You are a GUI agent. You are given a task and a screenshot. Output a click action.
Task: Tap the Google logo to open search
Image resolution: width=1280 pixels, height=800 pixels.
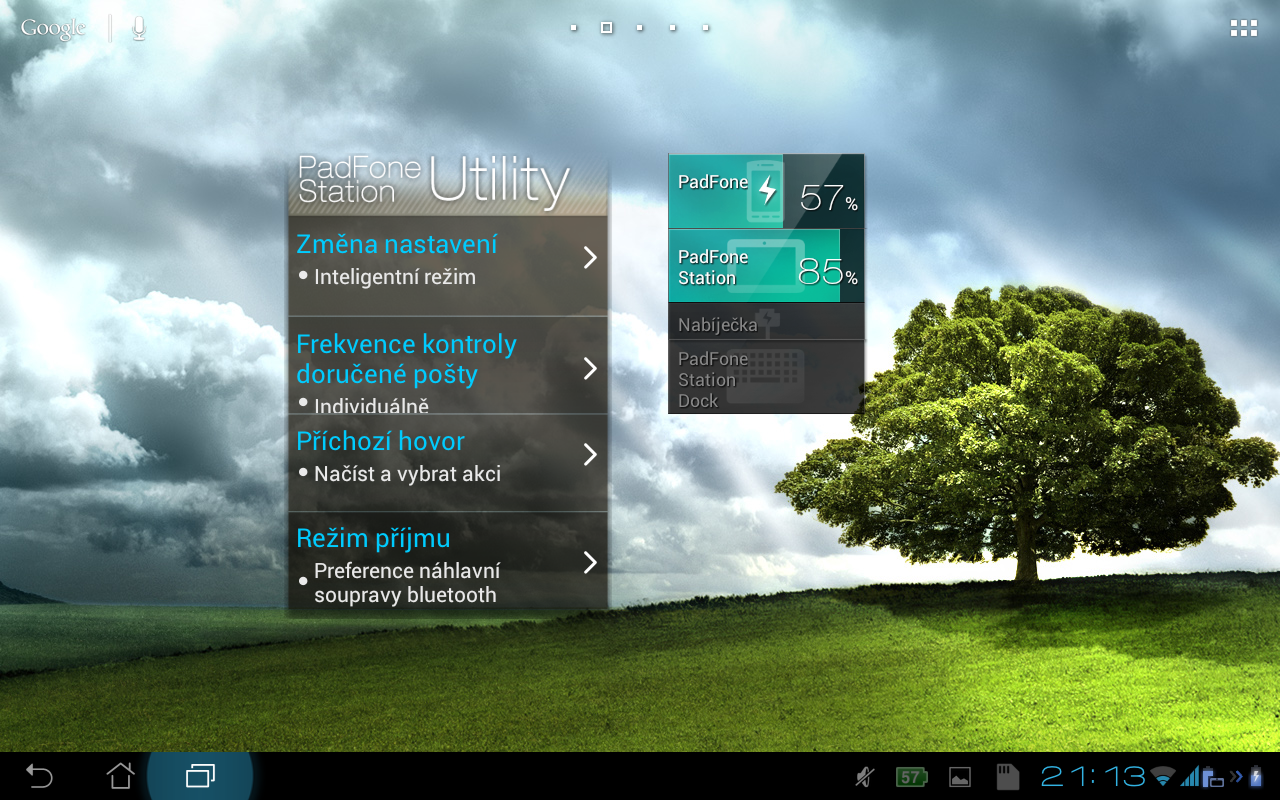click(52, 27)
